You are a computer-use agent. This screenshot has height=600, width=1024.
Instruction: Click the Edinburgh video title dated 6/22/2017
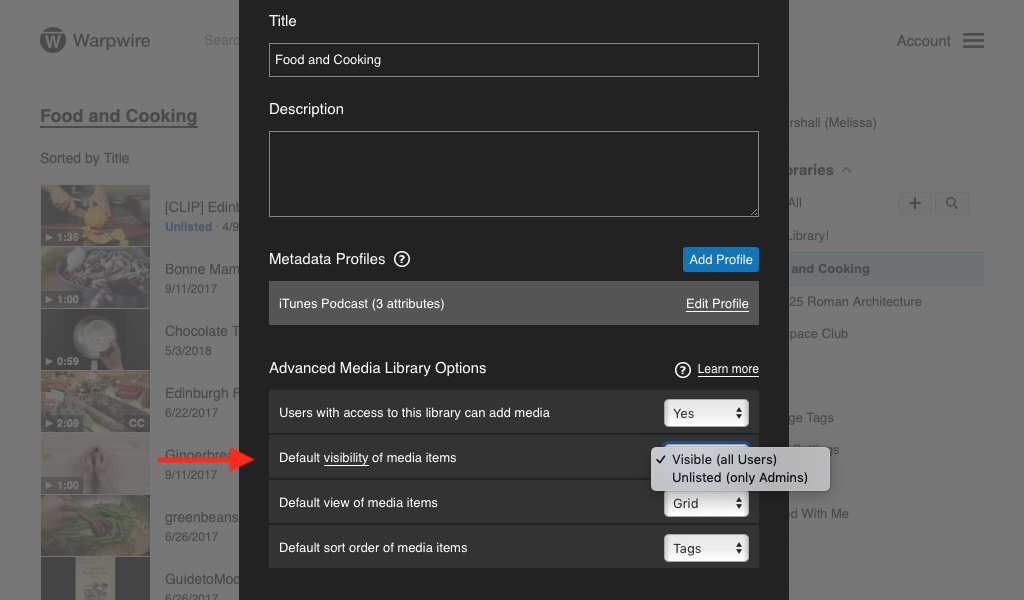[x=201, y=393]
